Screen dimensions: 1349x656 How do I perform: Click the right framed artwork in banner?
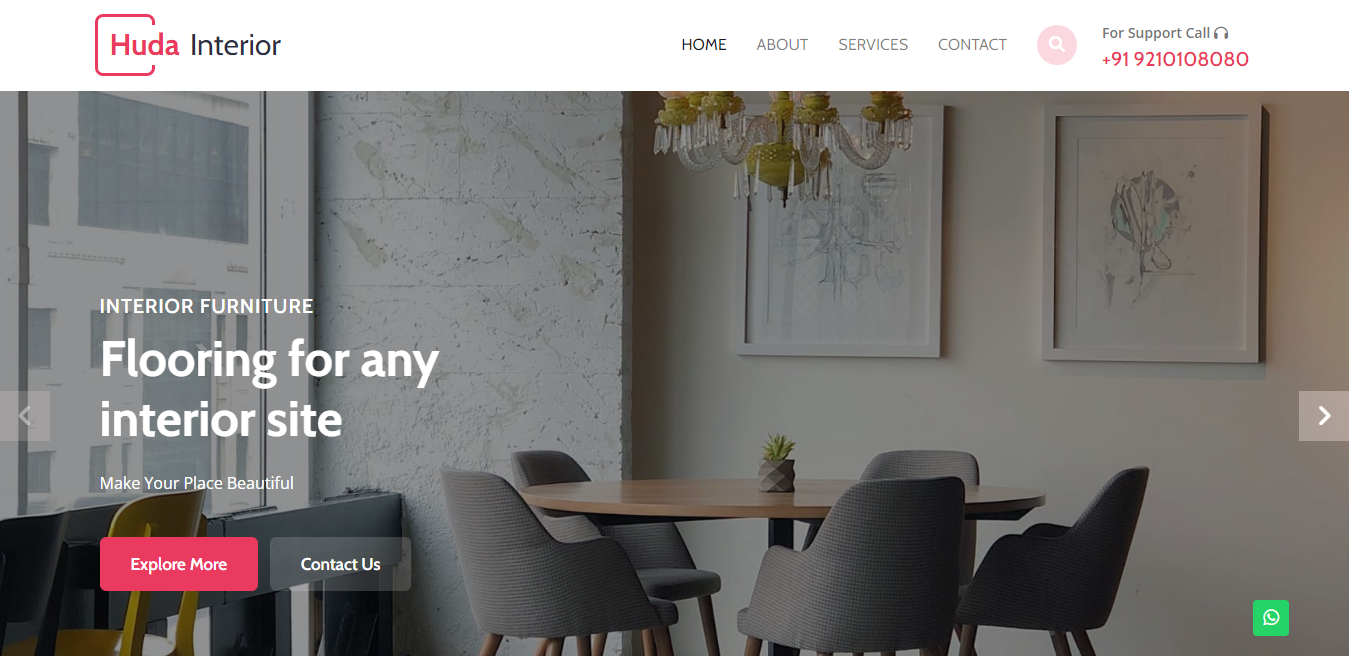pyautogui.click(x=1153, y=234)
